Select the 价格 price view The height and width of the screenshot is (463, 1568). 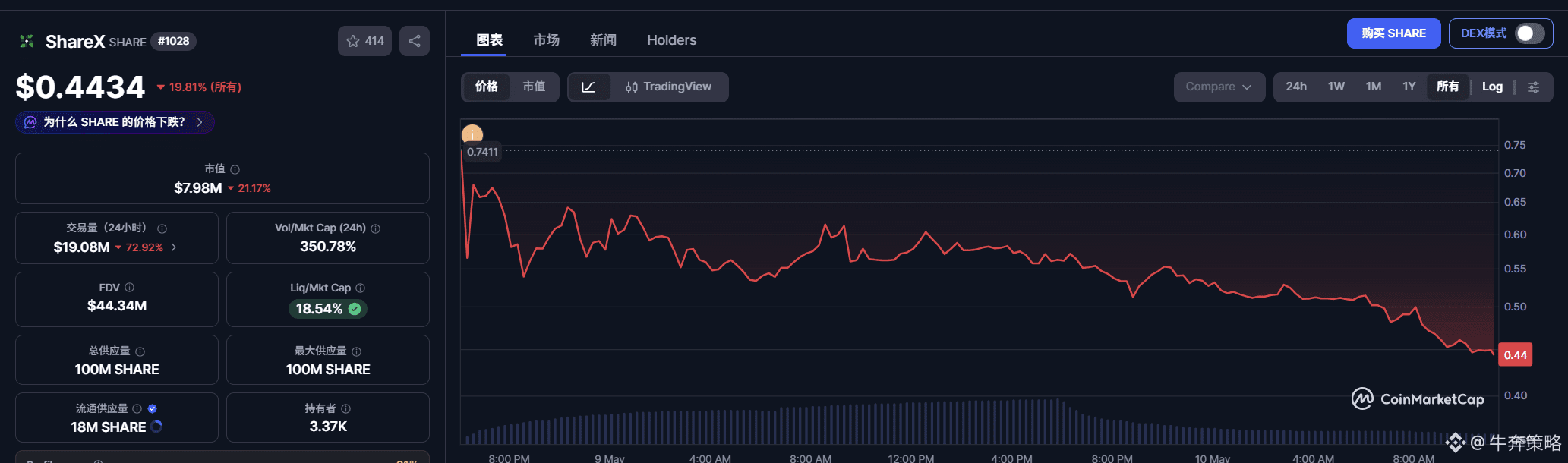click(487, 87)
